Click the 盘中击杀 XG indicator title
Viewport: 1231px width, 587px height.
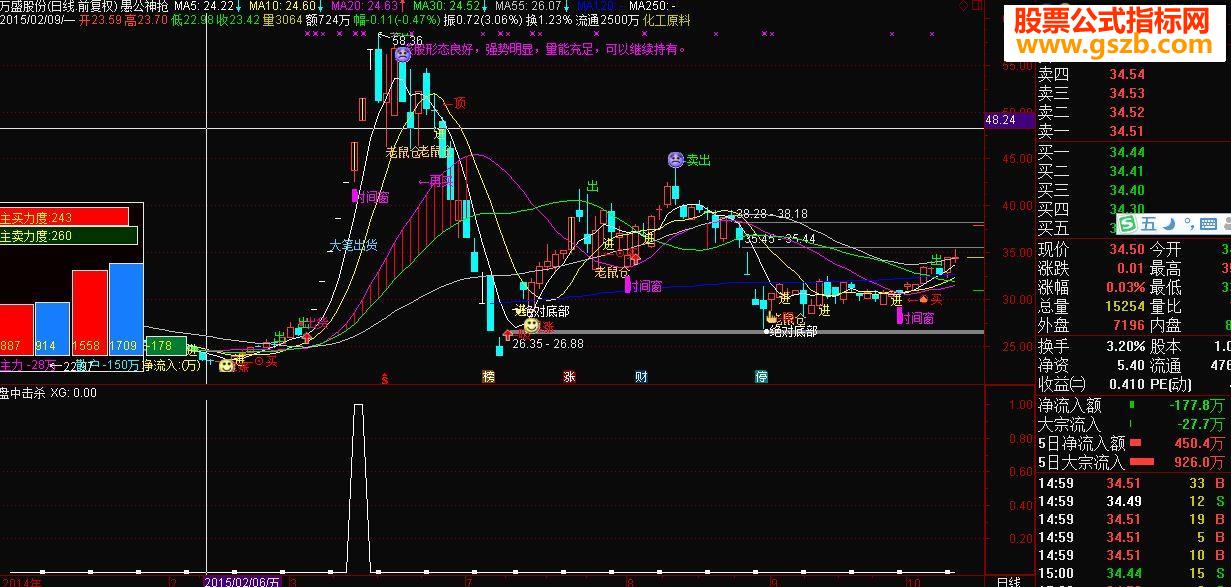[x=49, y=393]
